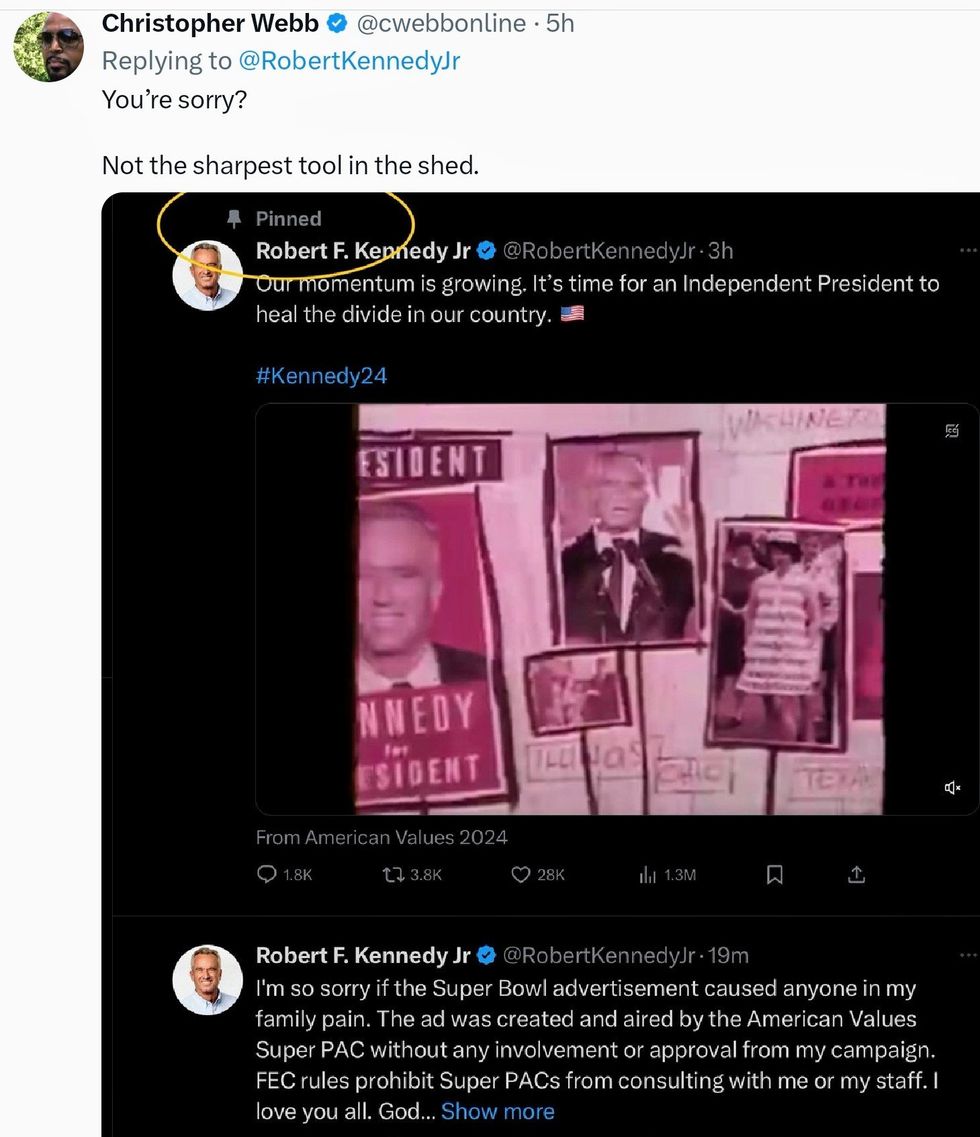Click Robert F. Kennedy Jr's pinned tweet avatar

coord(208,275)
